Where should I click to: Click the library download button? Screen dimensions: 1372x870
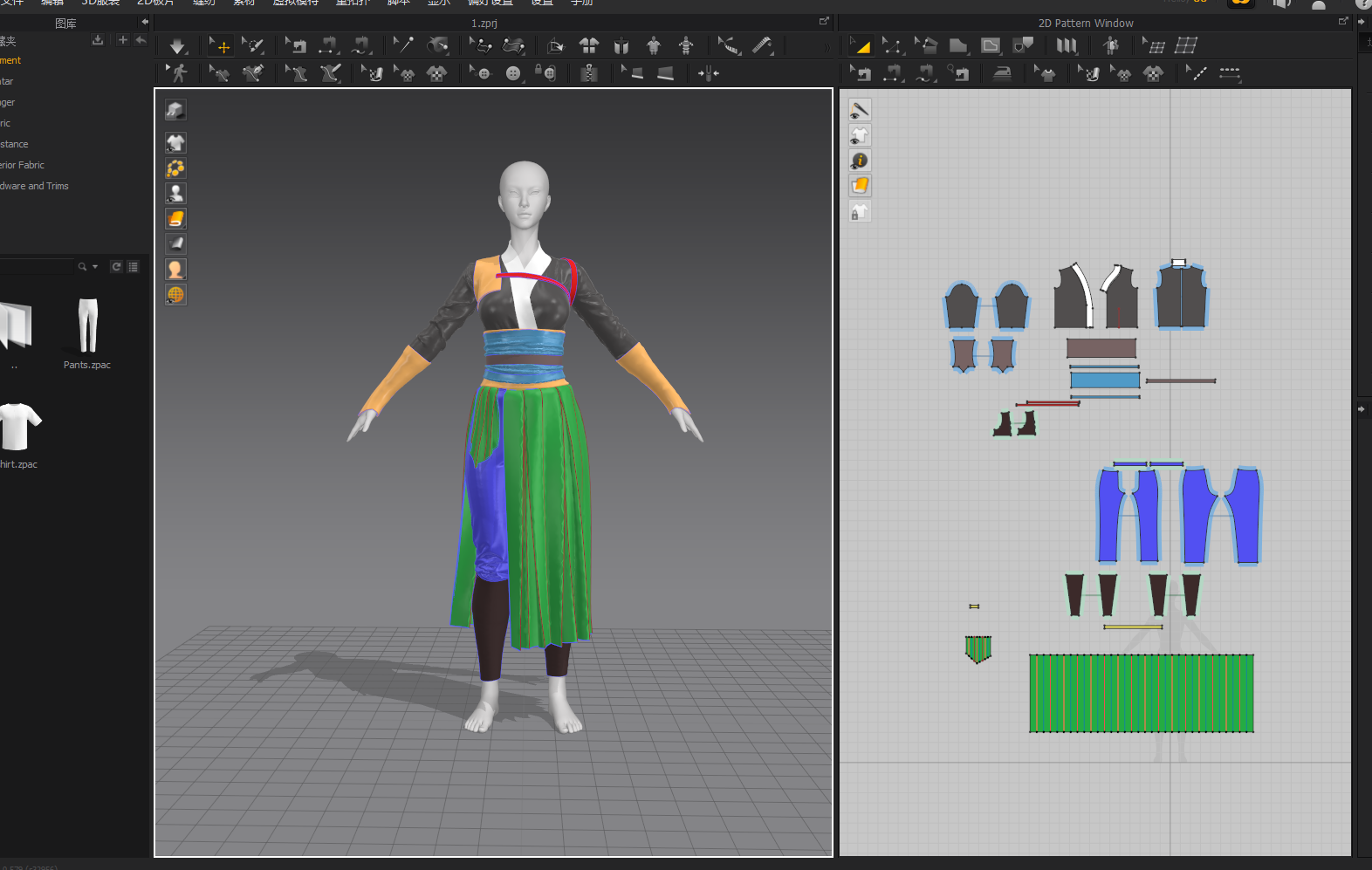98,40
